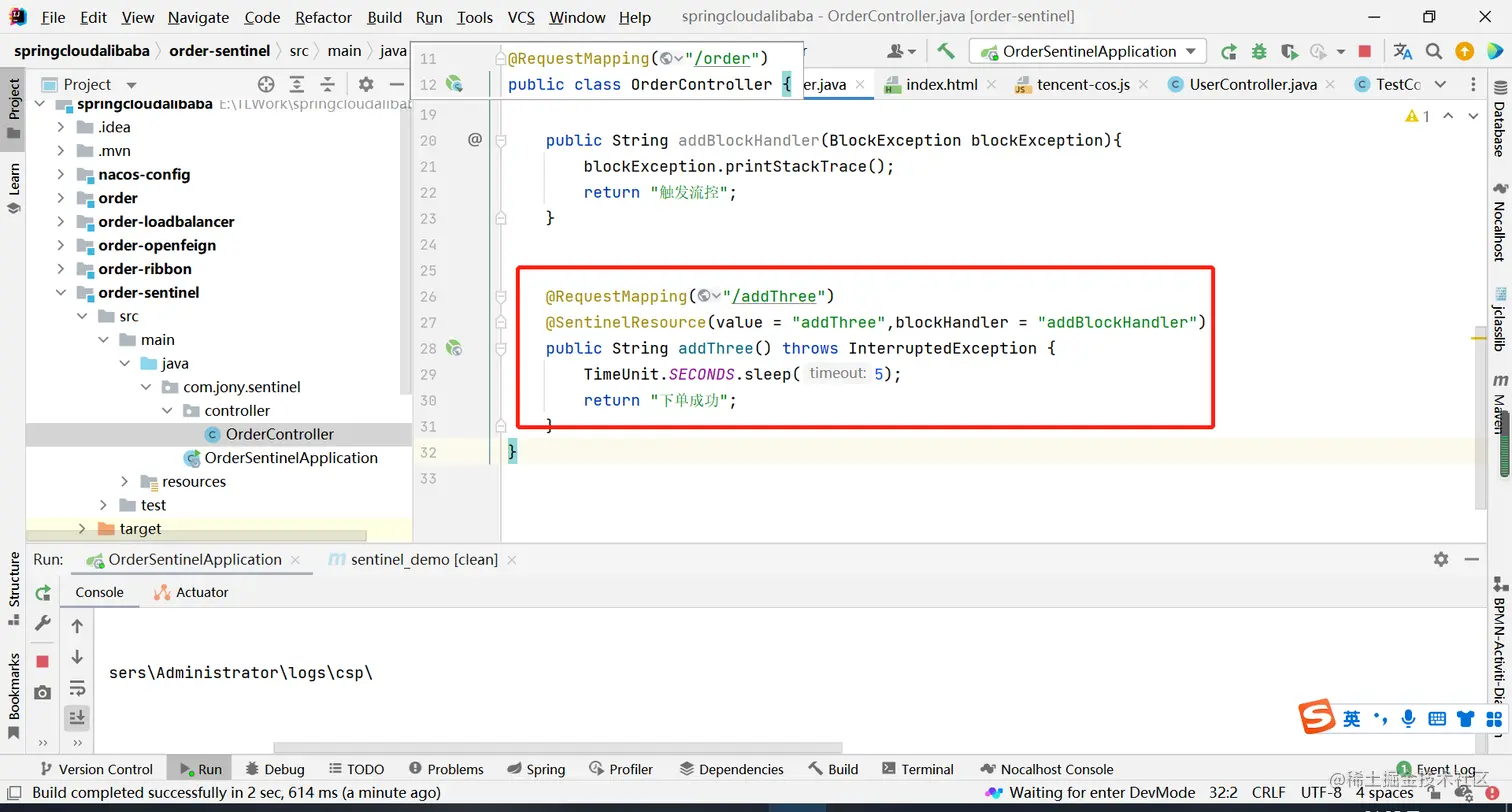Open the Refactor menu

pyautogui.click(x=323, y=17)
